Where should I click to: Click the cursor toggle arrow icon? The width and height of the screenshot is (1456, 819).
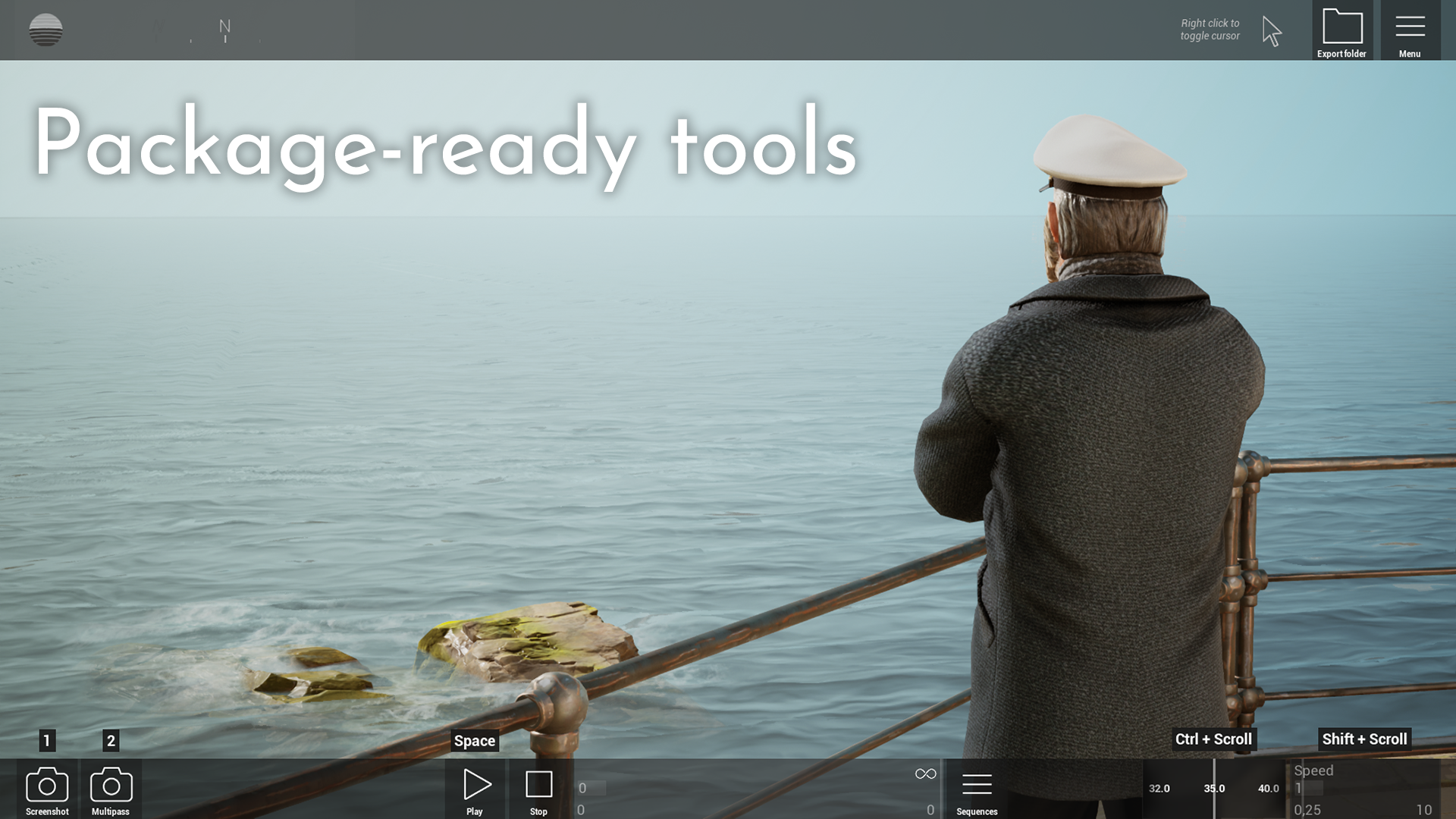click(x=1272, y=31)
